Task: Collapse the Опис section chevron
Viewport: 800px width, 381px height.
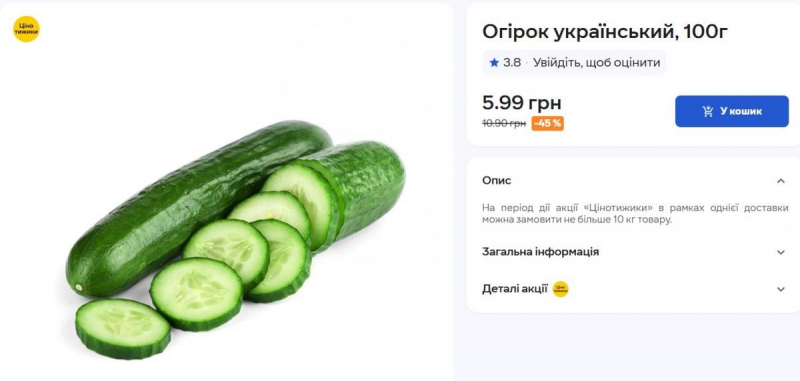Action: pos(781,181)
